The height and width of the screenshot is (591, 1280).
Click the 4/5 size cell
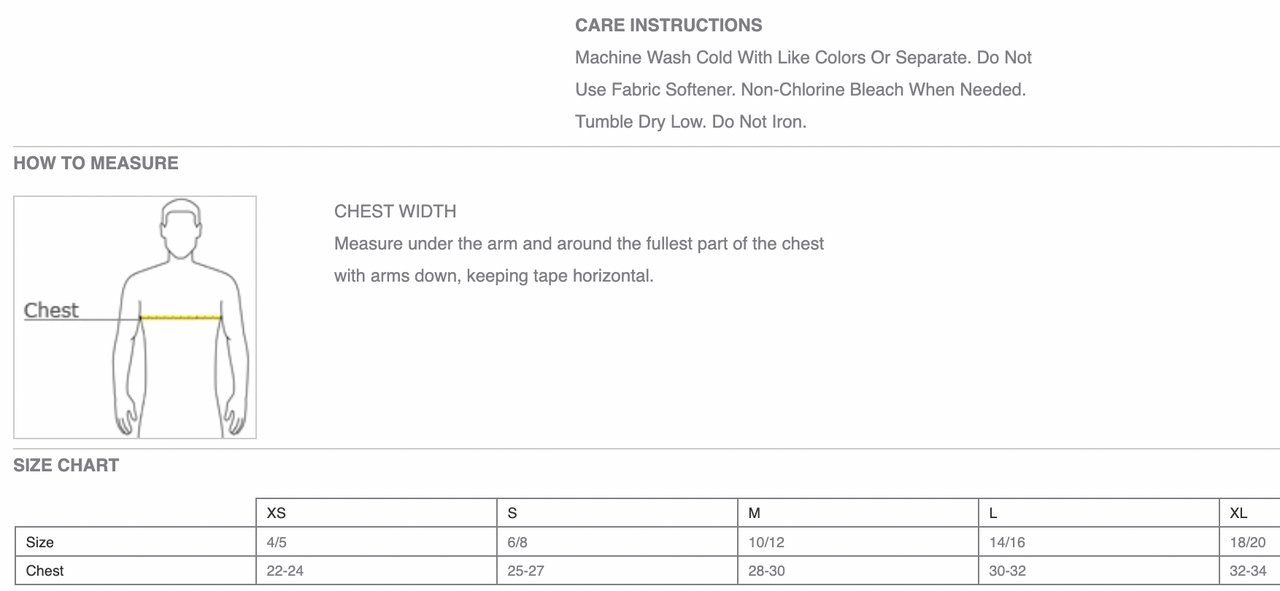coord(377,542)
